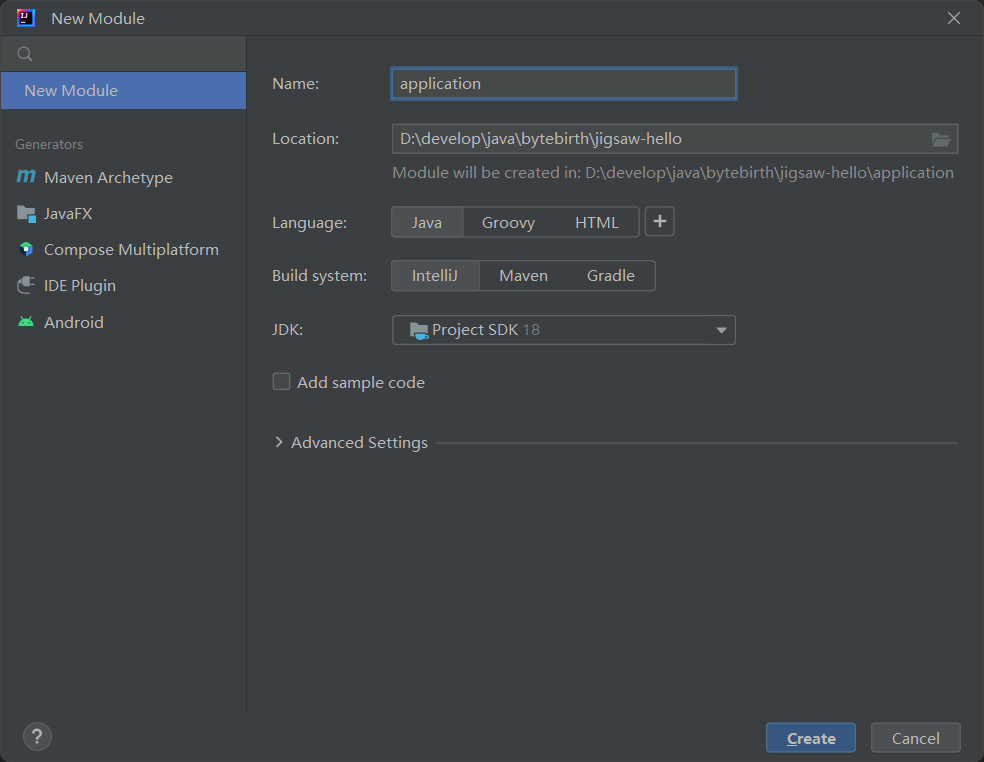Click the Project SDK folder icon

pos(419,330)
